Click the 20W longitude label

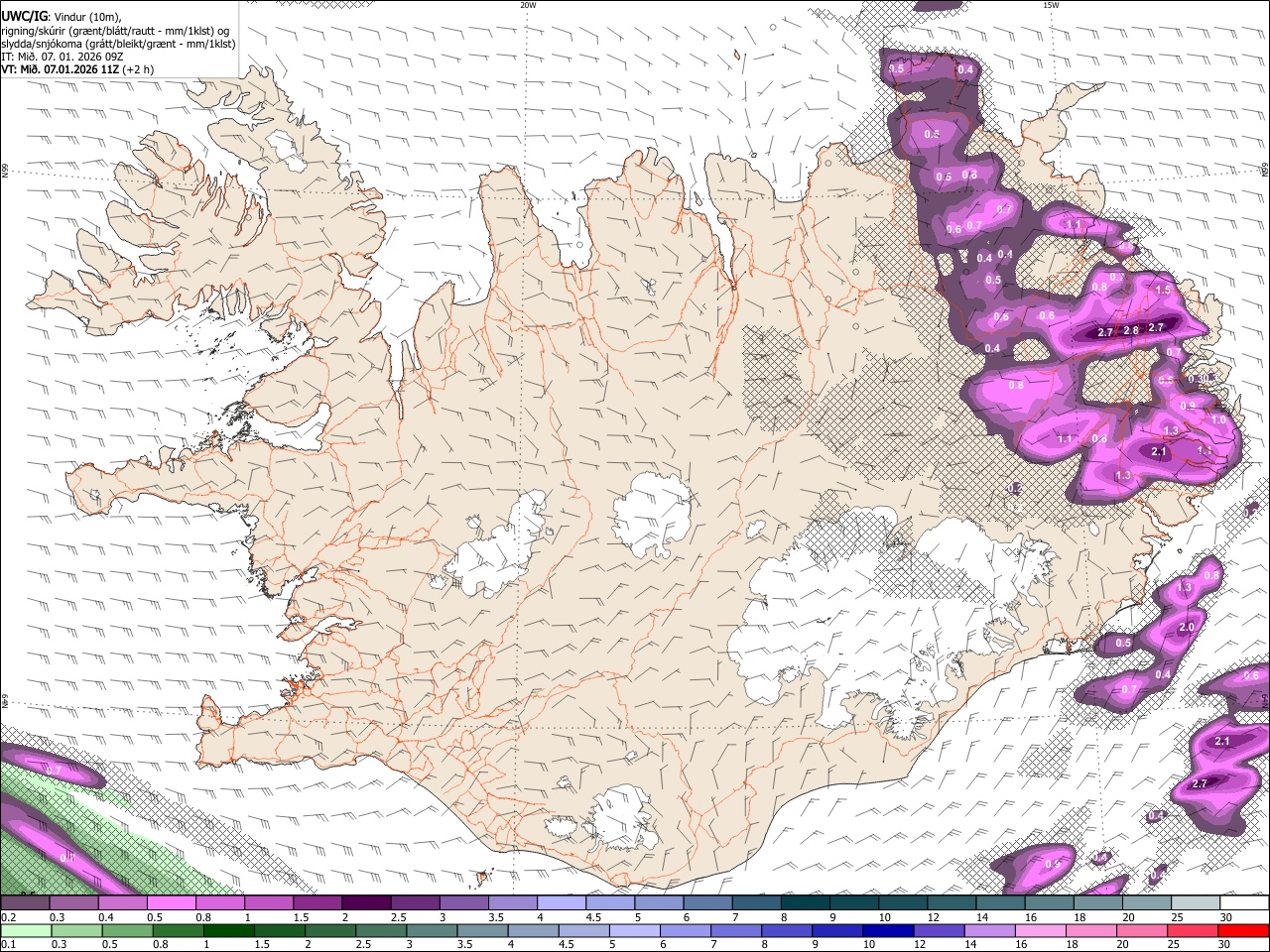pos(528,5)
